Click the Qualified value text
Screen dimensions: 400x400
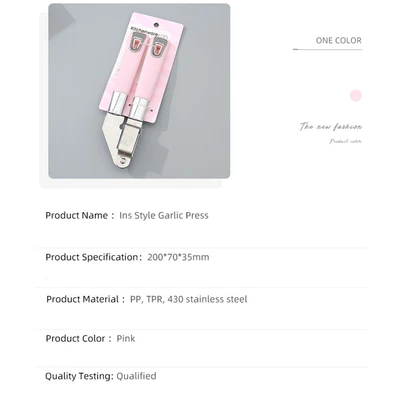pyautogui.click(x=136, y=376)
